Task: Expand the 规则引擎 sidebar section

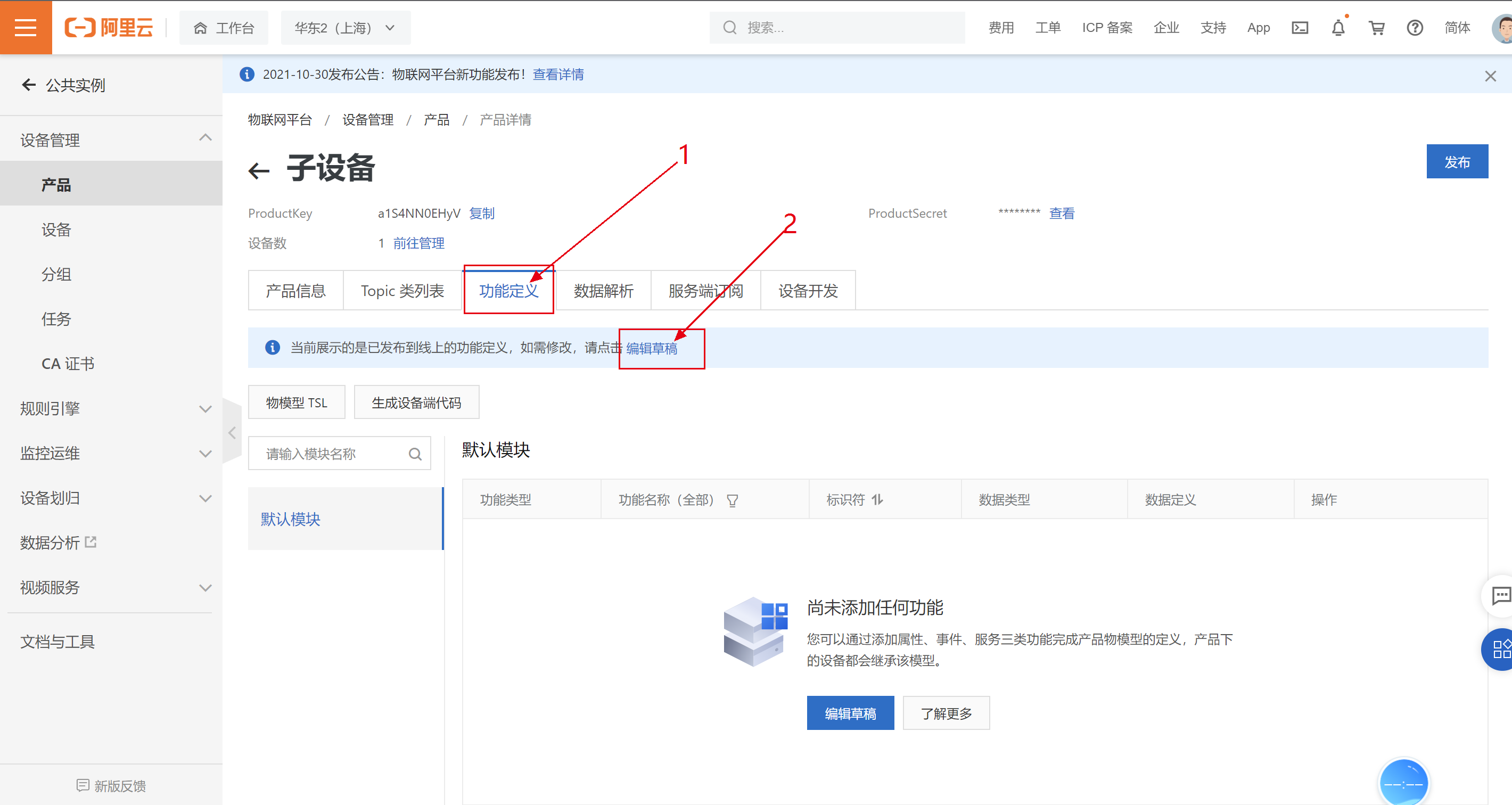Action: coord(205,409)
